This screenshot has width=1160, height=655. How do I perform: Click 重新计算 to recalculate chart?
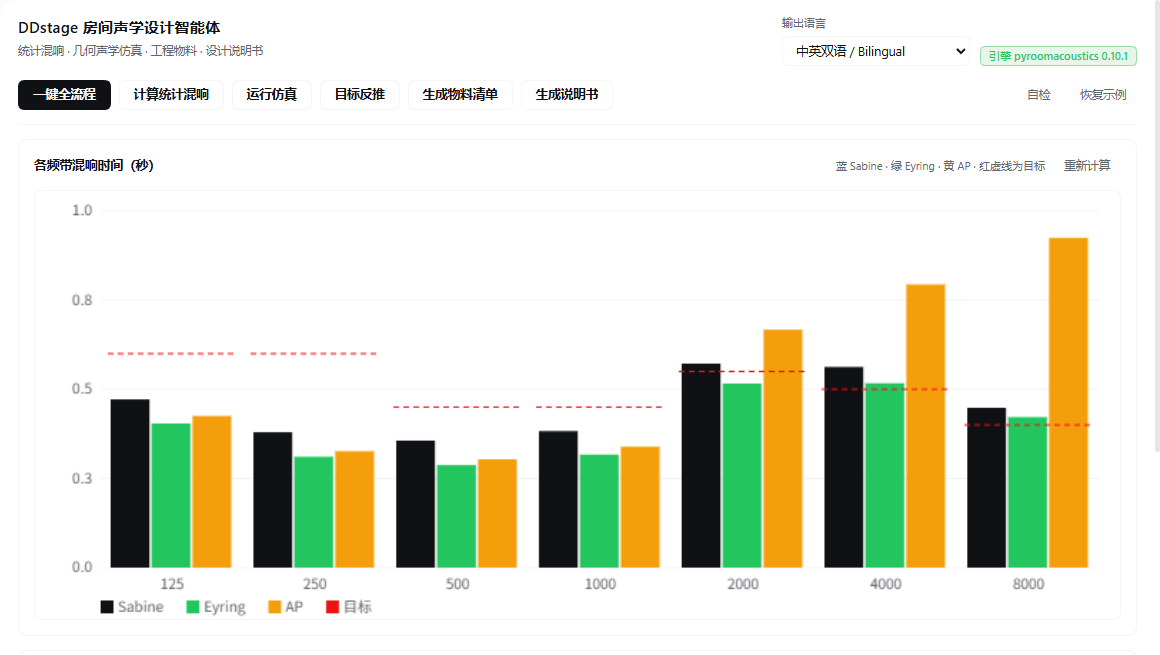[x=1087, y=166]
